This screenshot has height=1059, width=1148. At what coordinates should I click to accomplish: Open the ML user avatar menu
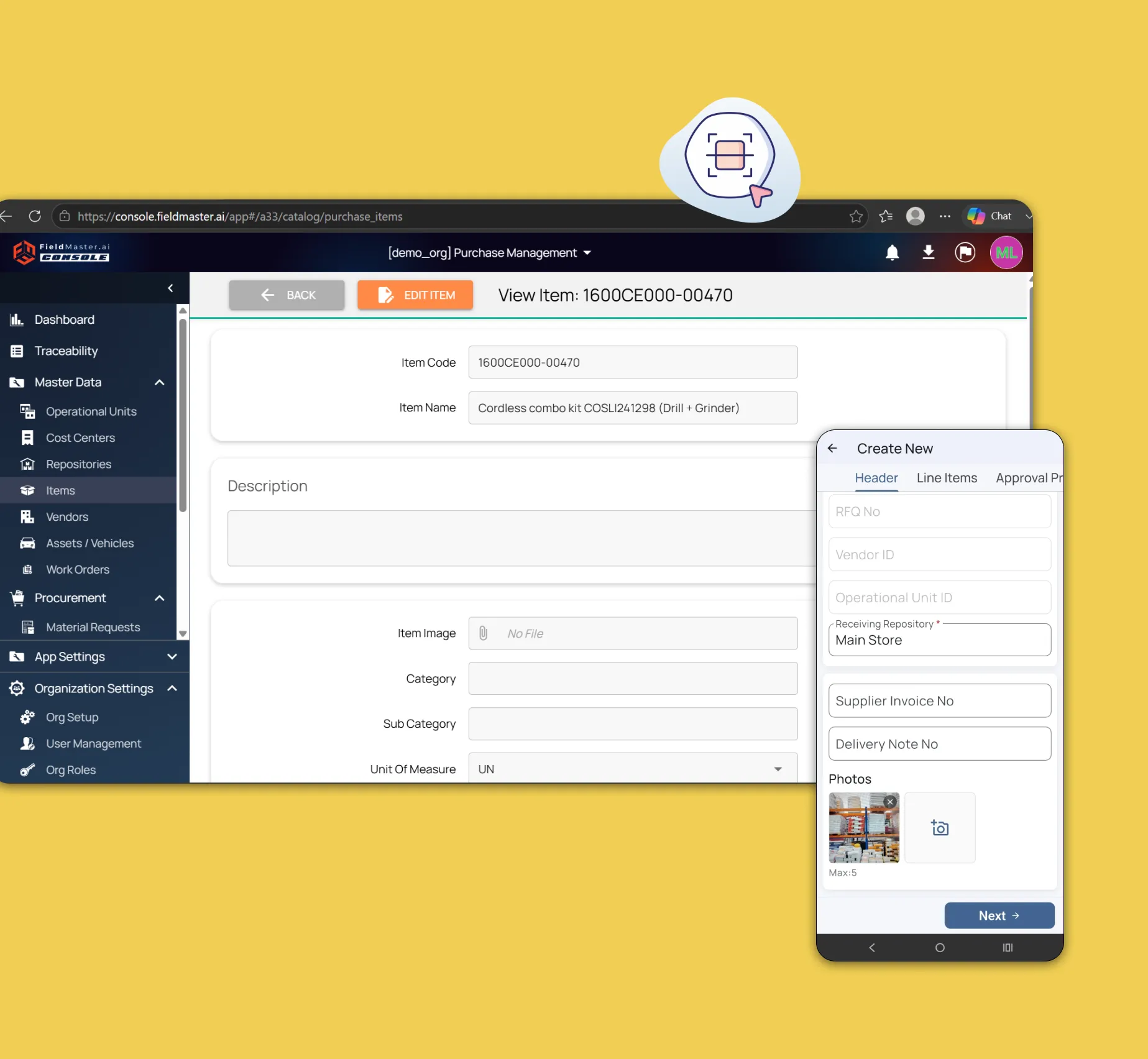point(1006,252)
